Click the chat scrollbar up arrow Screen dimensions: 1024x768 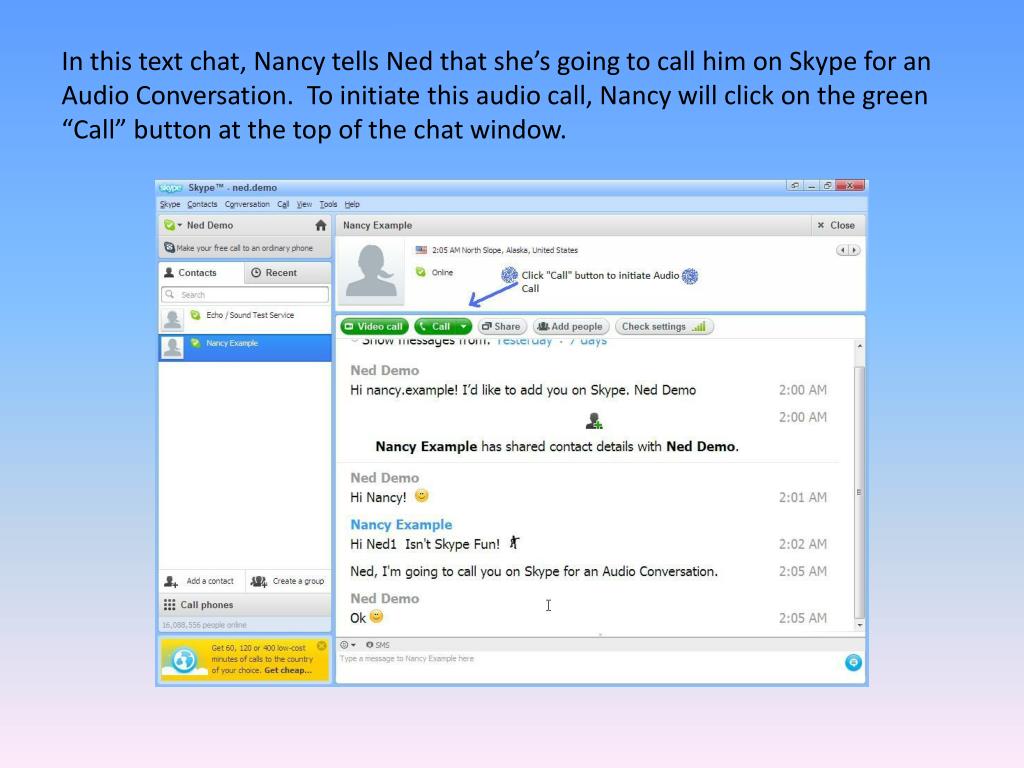pos(859,346)
